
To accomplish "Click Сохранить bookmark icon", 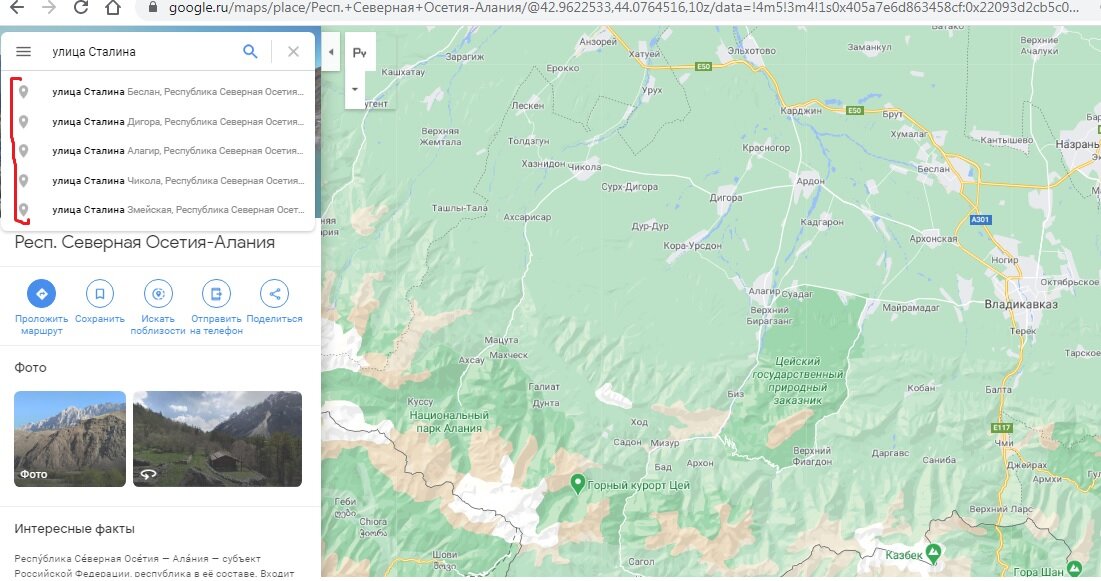I will (100, 294).
